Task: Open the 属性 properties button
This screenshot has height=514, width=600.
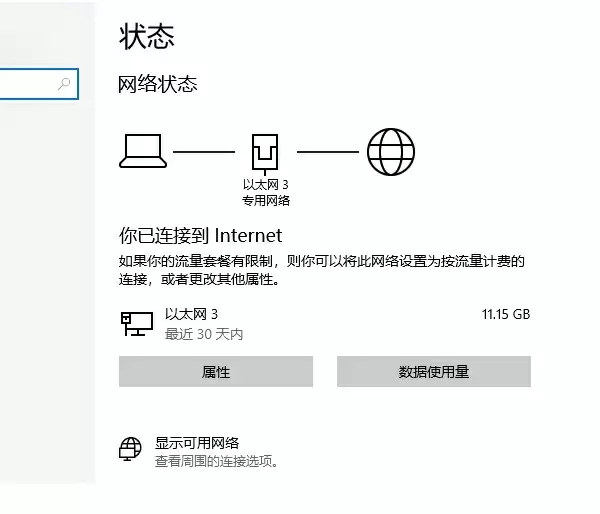Action: (215, 372)
